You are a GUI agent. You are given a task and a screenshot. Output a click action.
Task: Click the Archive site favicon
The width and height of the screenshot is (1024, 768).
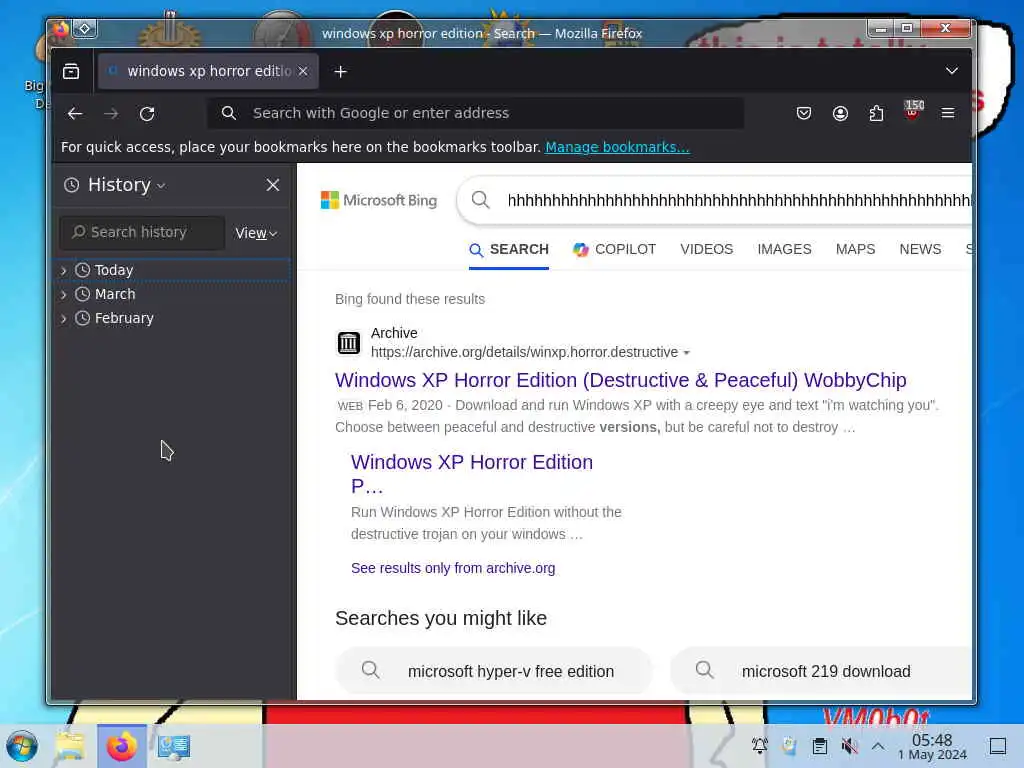click(x=348, y=343)
